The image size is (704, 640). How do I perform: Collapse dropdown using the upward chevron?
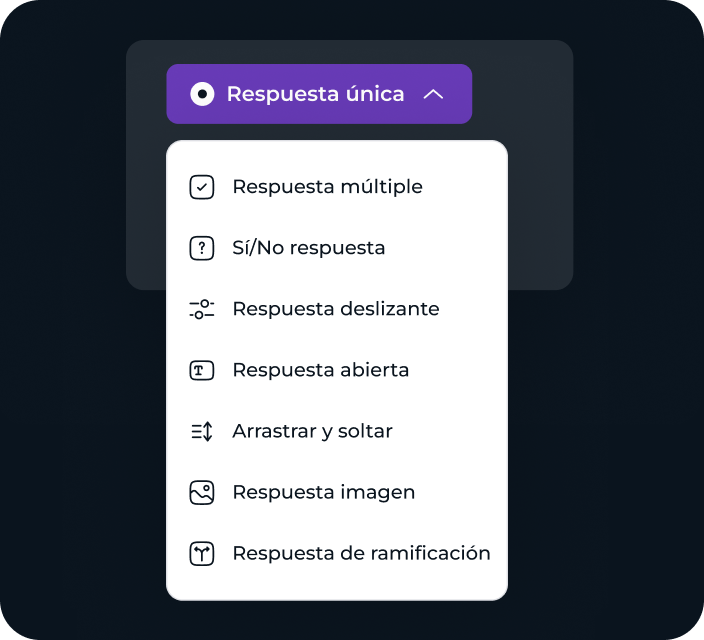433,94
